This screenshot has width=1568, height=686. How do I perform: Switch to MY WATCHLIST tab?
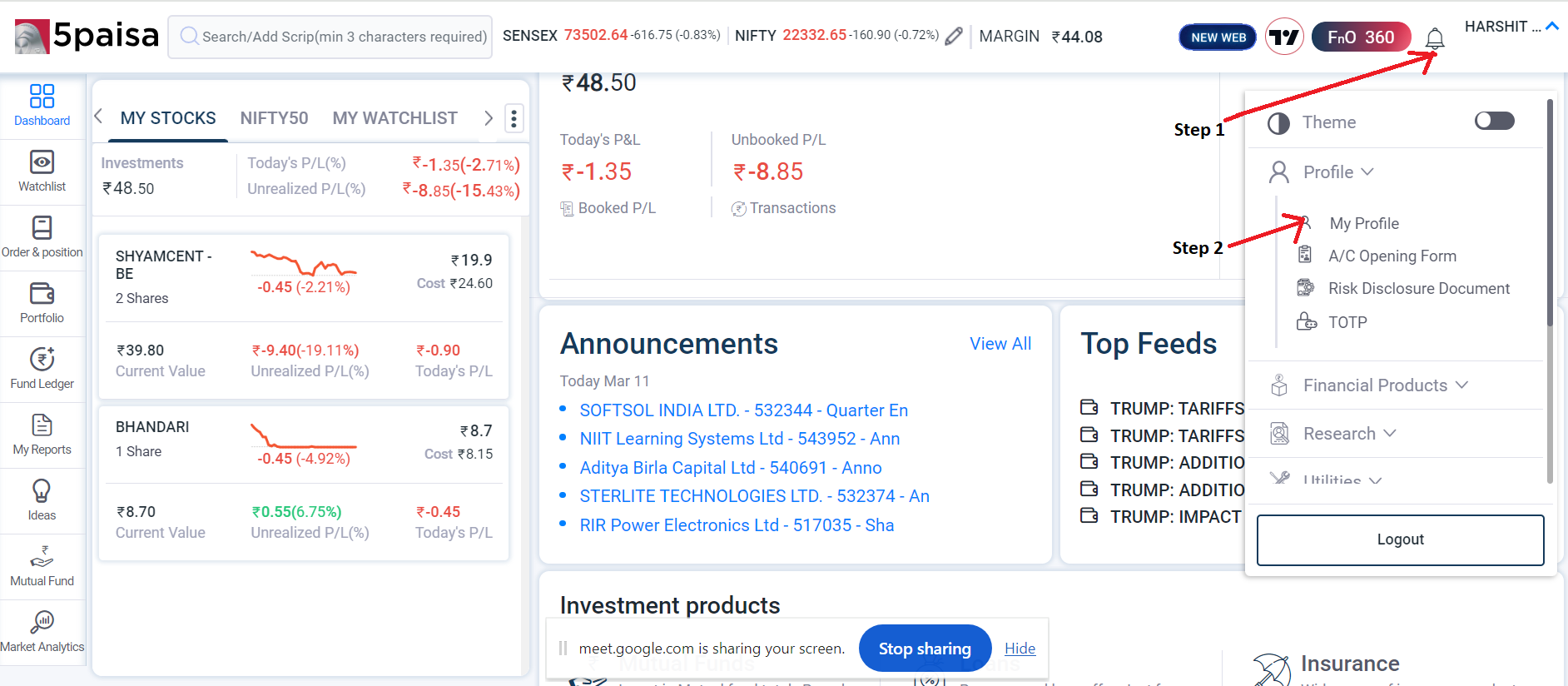click(x=394, y=118)
